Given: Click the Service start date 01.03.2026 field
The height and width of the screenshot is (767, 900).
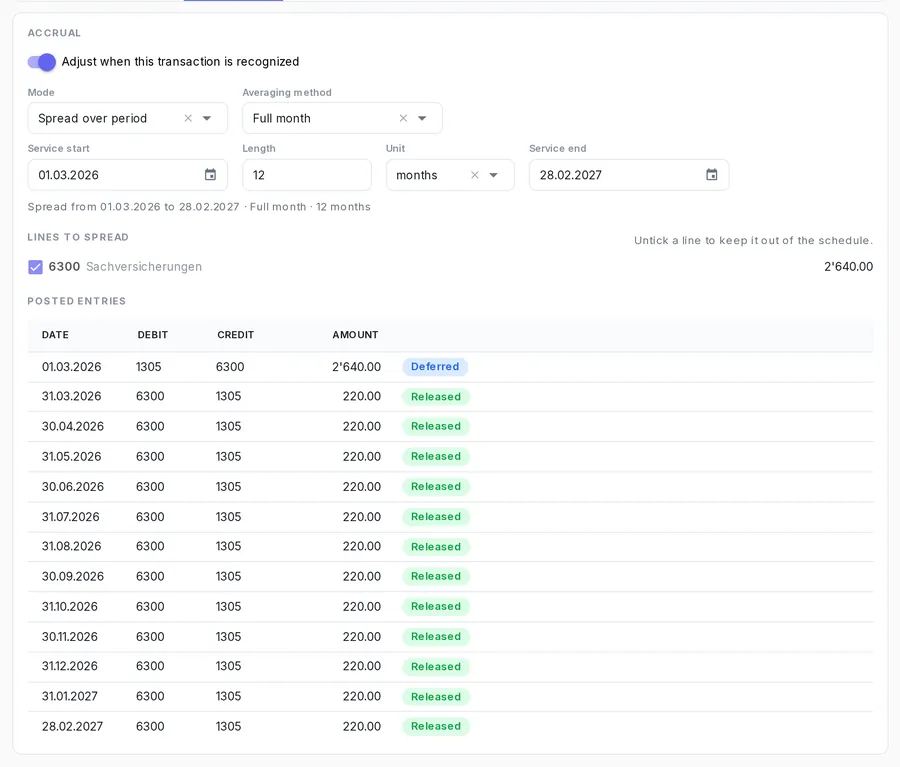Looking at the screenshot, I should click(127, 175).
